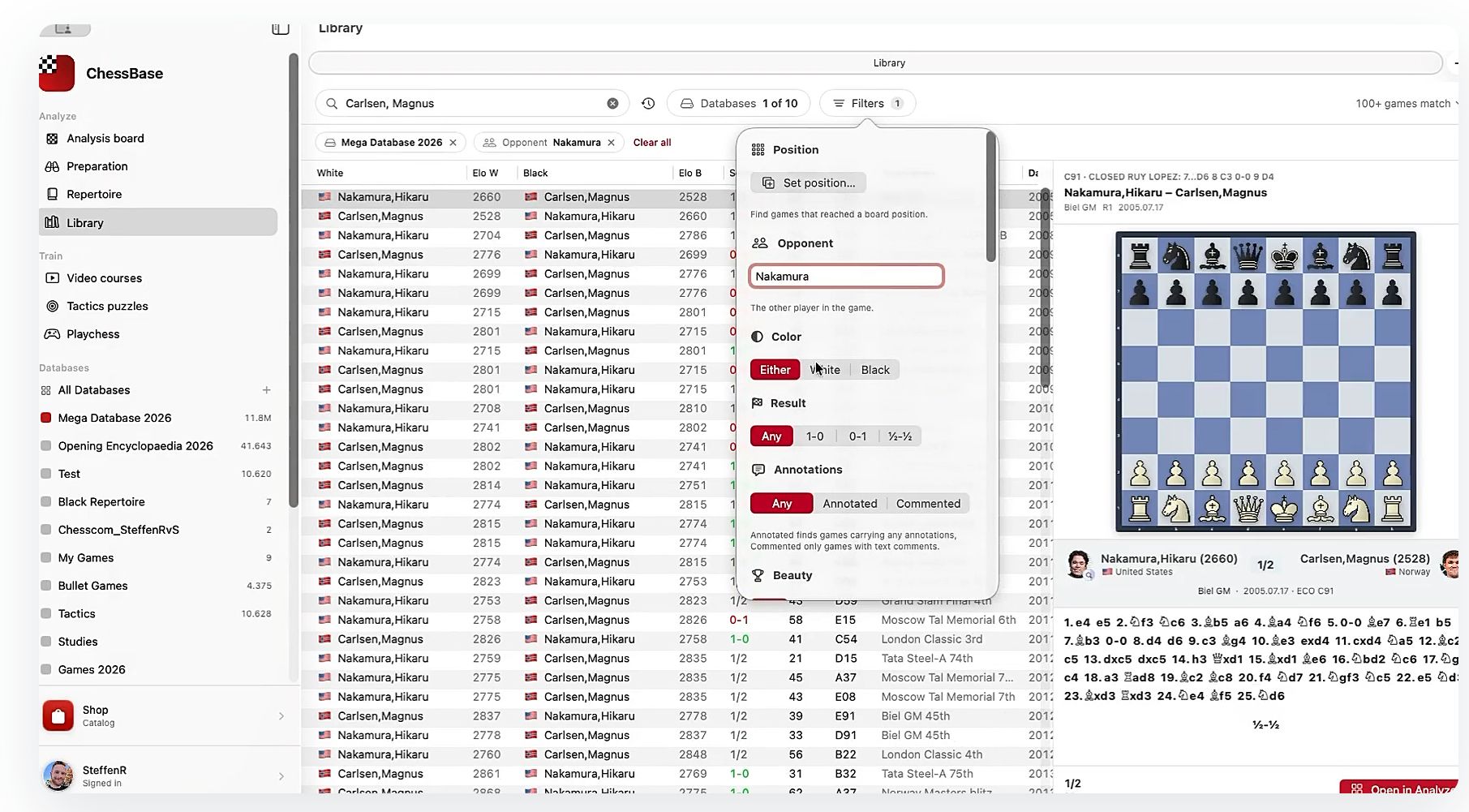Toggle the sidebar panel icon
This screenshot has height=812, width=1469.
(281, 28)
